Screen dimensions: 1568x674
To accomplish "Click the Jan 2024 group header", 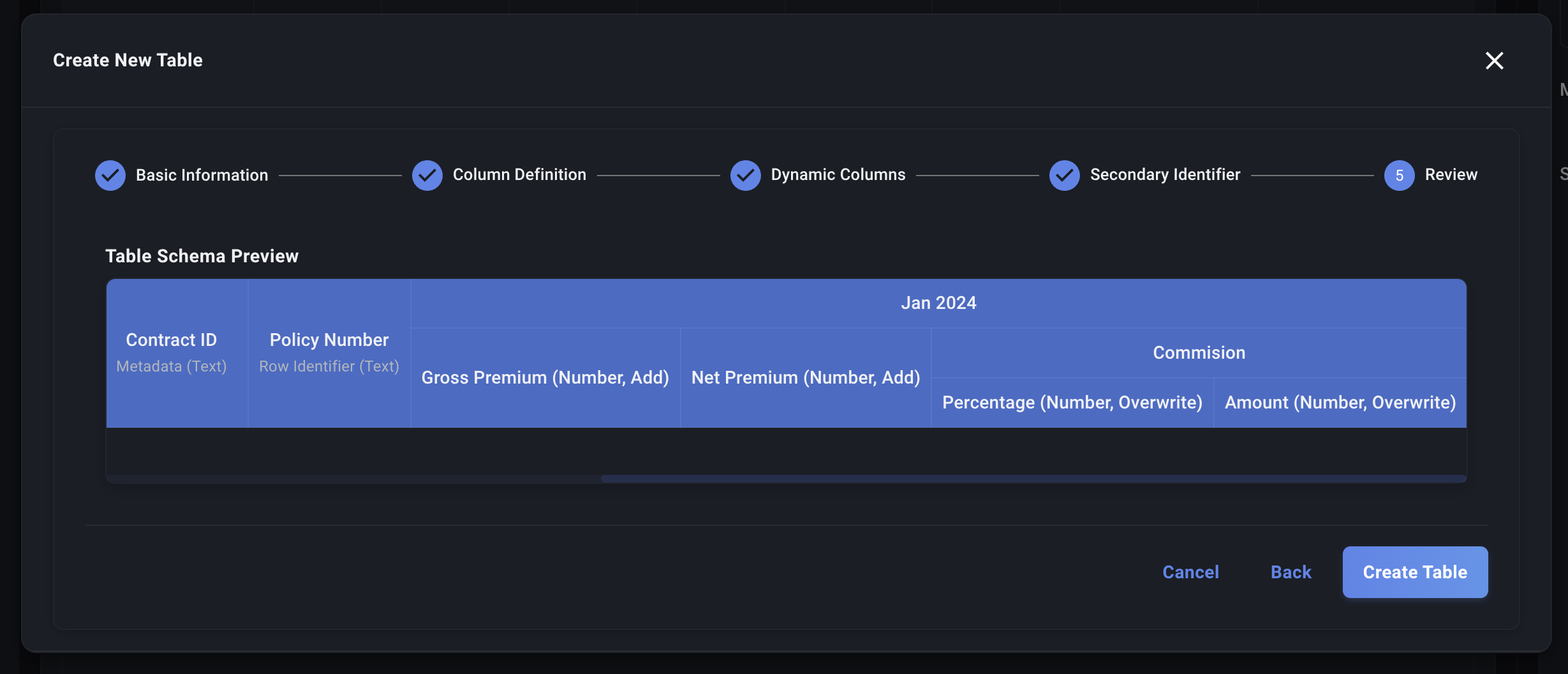I will coord(938,303).
